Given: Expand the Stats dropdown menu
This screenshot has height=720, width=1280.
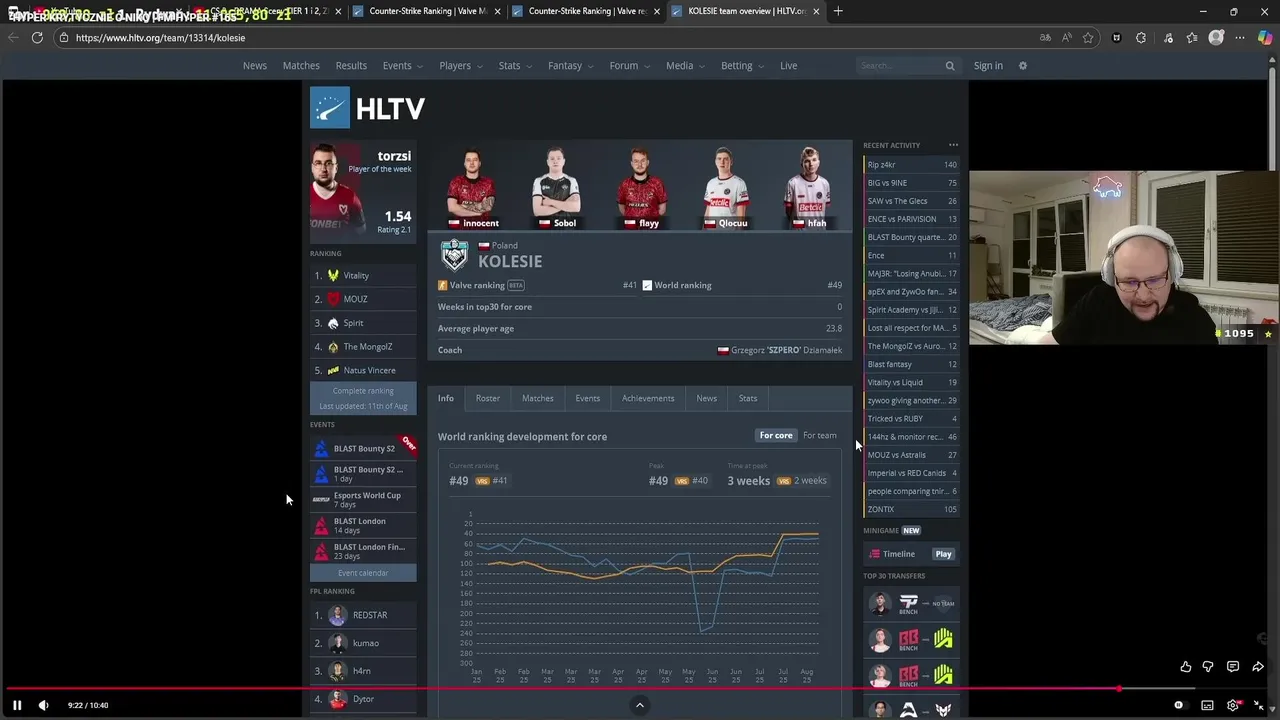Looking at the screenshot, I should click(x=515, y=66).
